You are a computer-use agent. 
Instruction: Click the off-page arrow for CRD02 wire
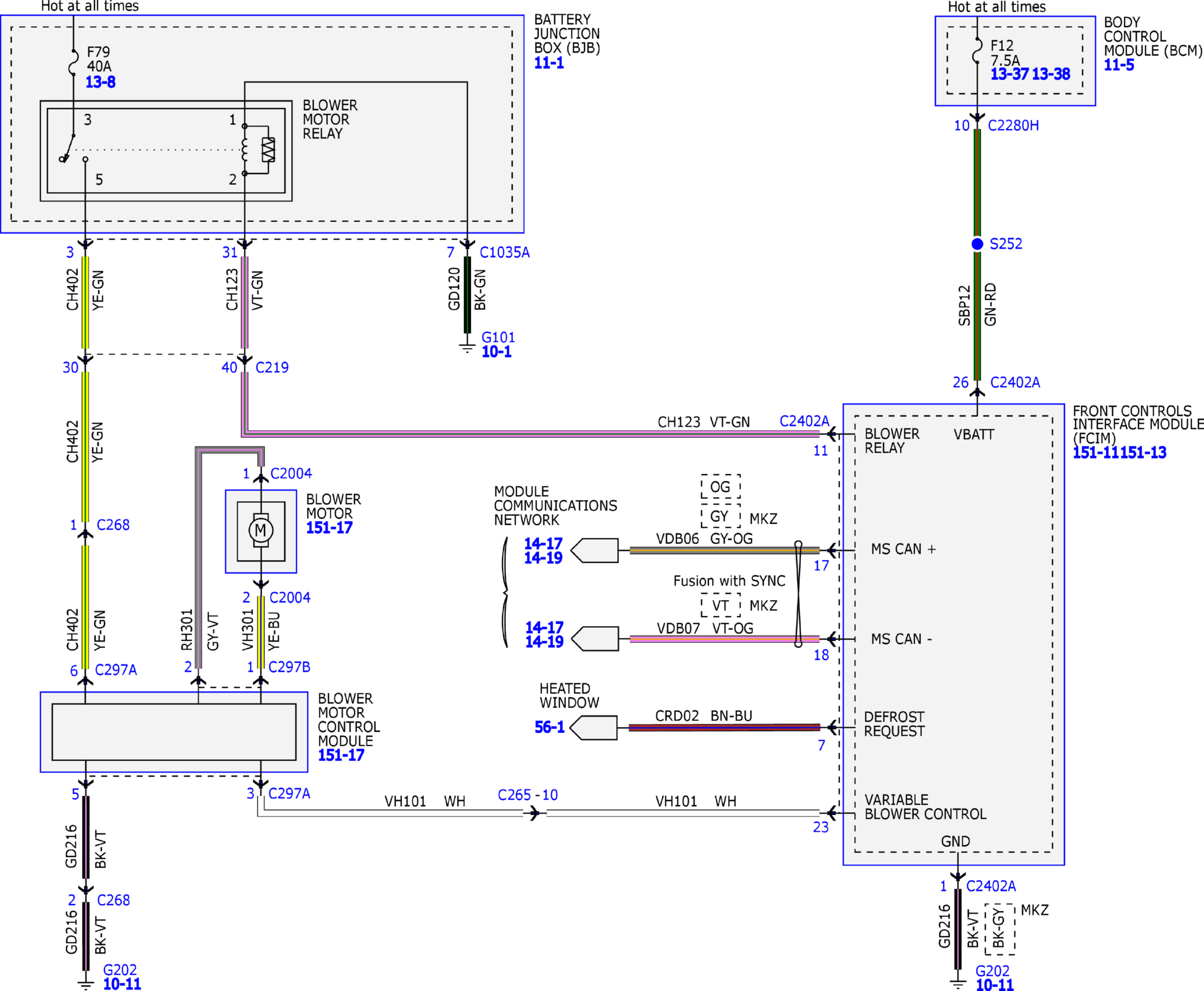coord(594,727)
